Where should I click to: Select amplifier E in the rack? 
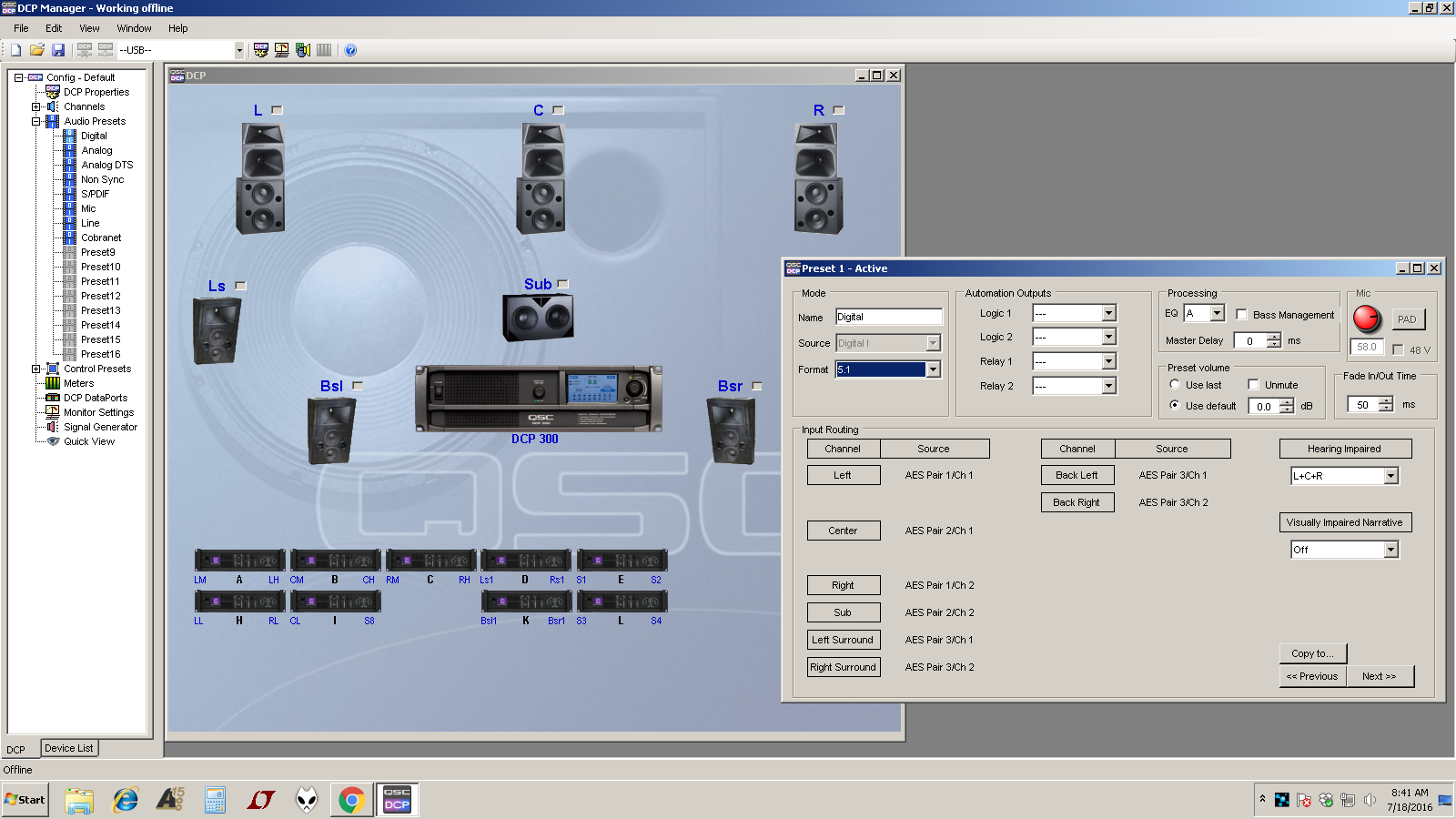tap(622, 561)
